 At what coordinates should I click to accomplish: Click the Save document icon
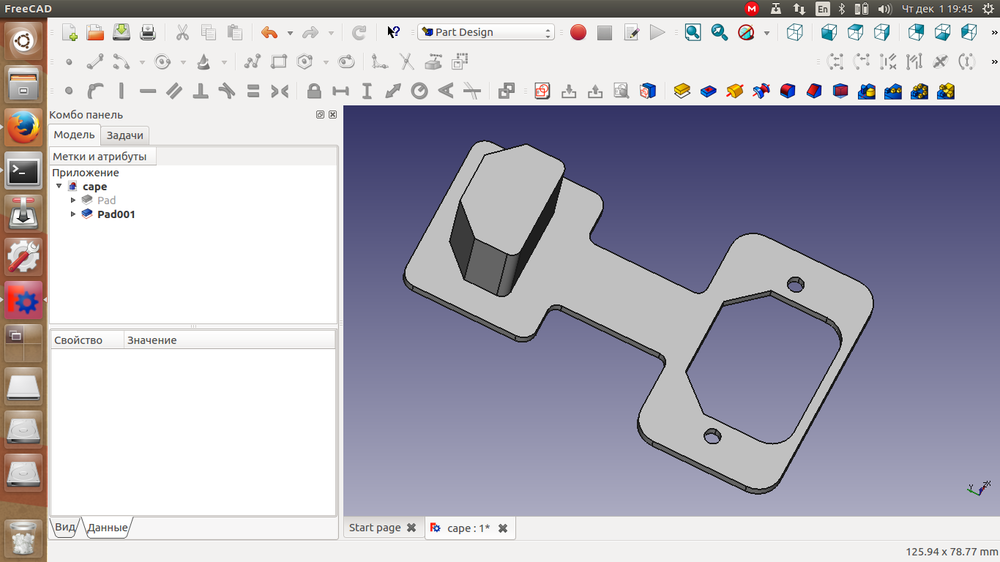[x=121, y=32]
